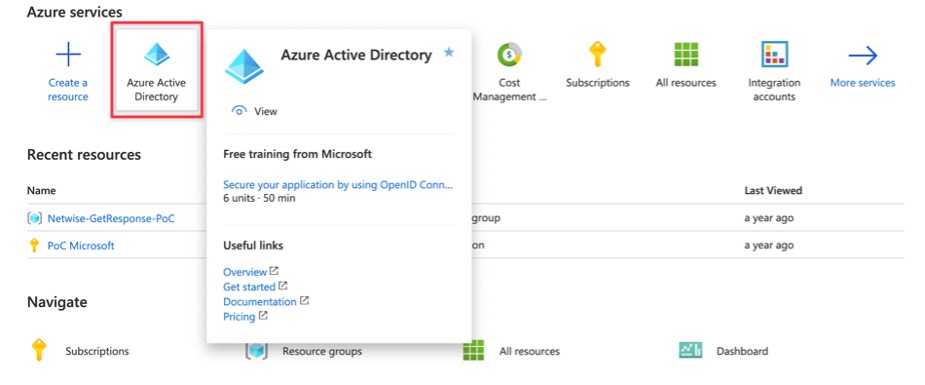Click the Resource groups cube icon in Navigate
The image size is (925, 385).
[x=257, y=350]
